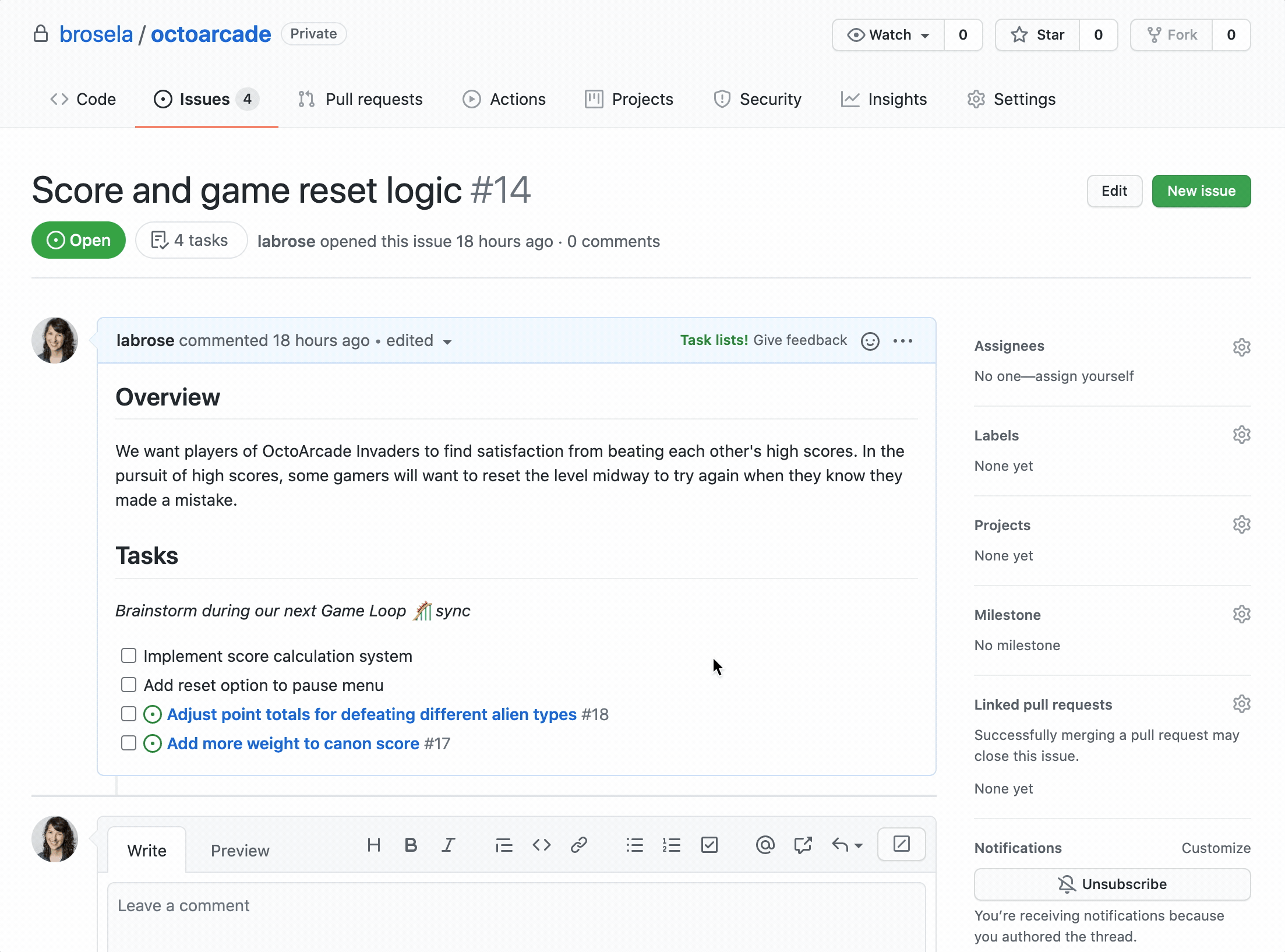Insert code snippet icon in toolbar
1285x952 pixels.
pos(542,845)
